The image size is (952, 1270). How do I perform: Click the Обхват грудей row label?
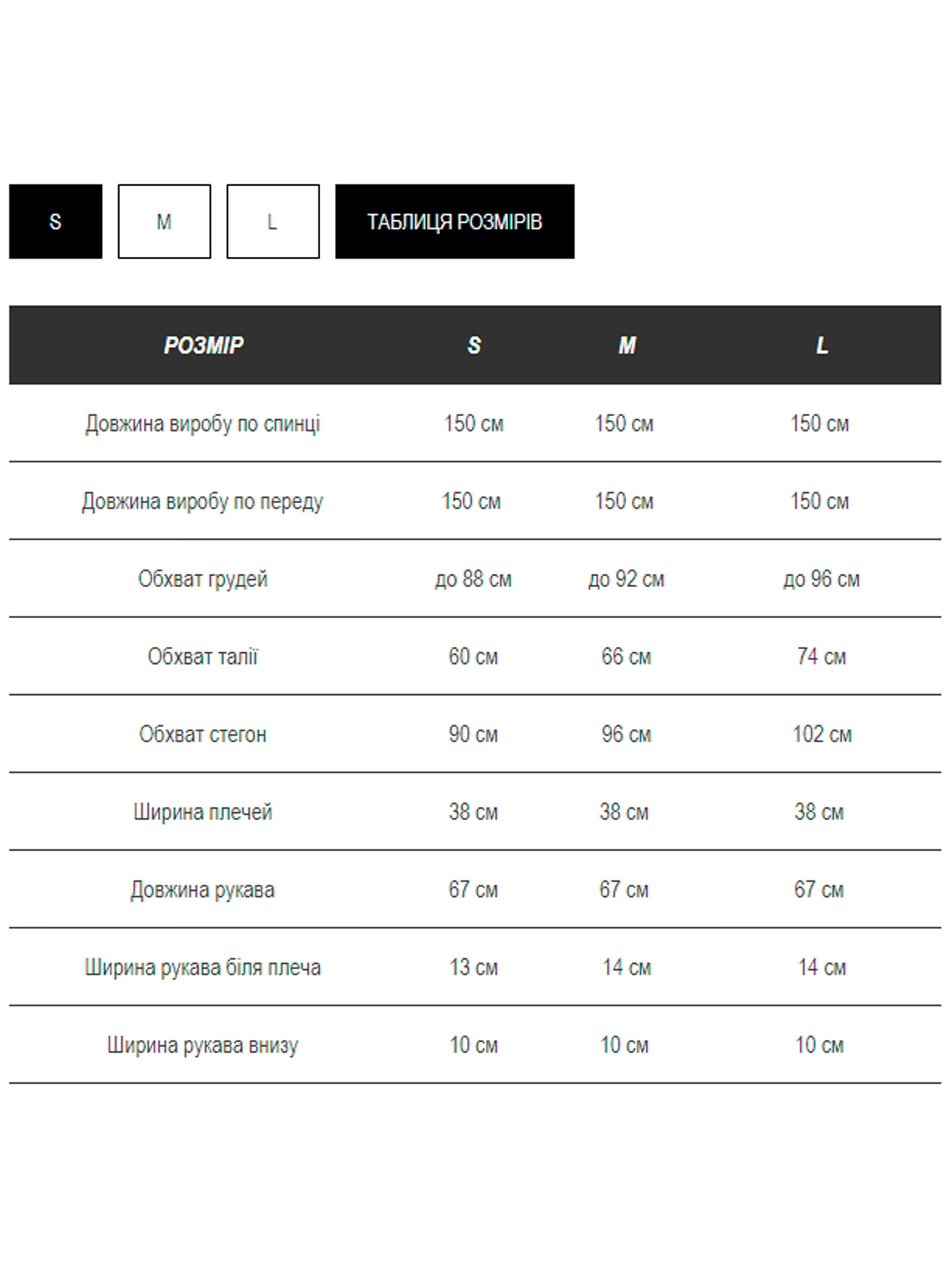(203, 579)
